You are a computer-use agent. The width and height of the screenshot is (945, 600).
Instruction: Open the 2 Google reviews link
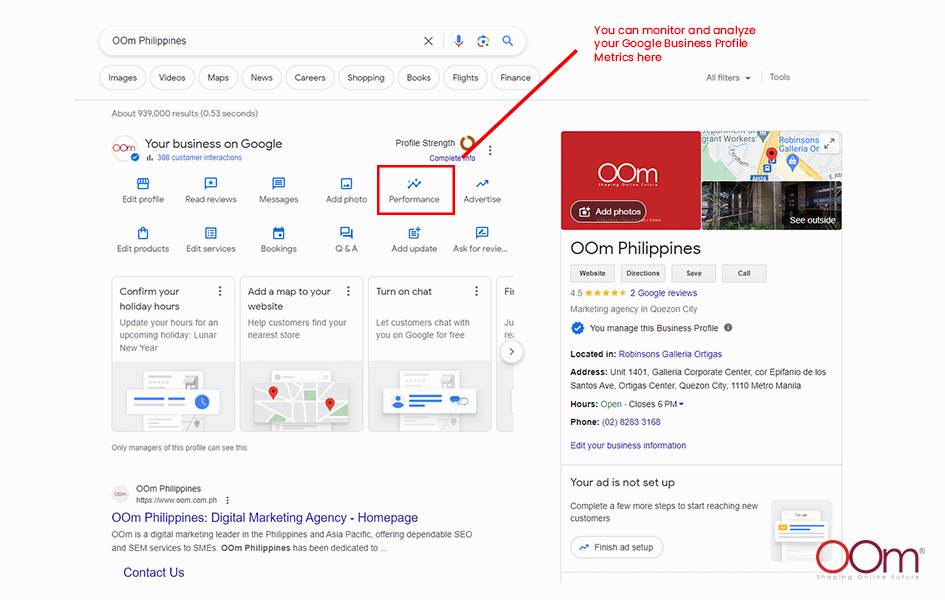tap(663, 293)
